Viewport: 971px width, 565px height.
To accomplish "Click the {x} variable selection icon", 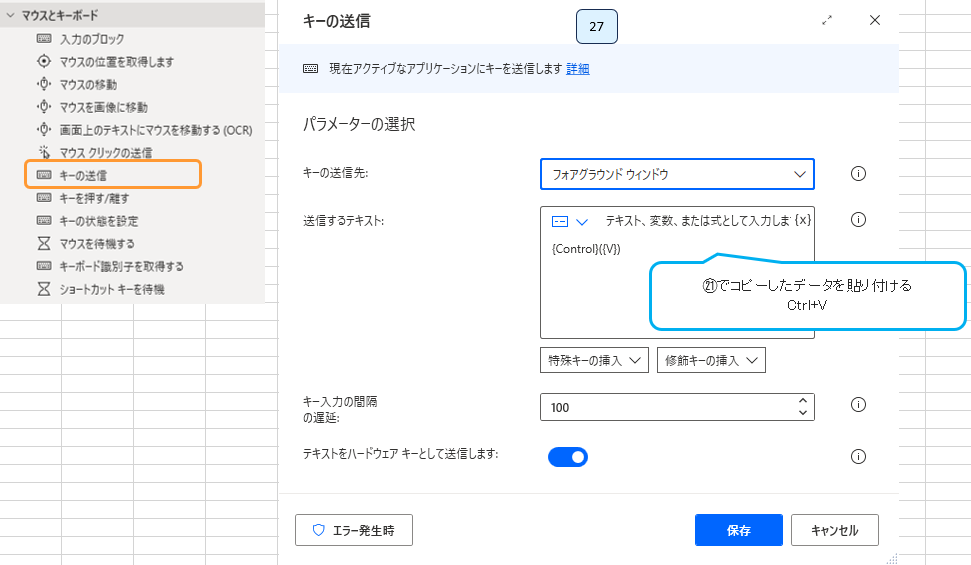I will [802, 220].
